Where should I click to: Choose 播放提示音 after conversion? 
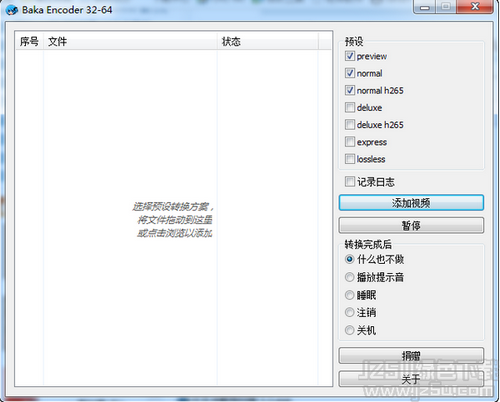[349, 277]
